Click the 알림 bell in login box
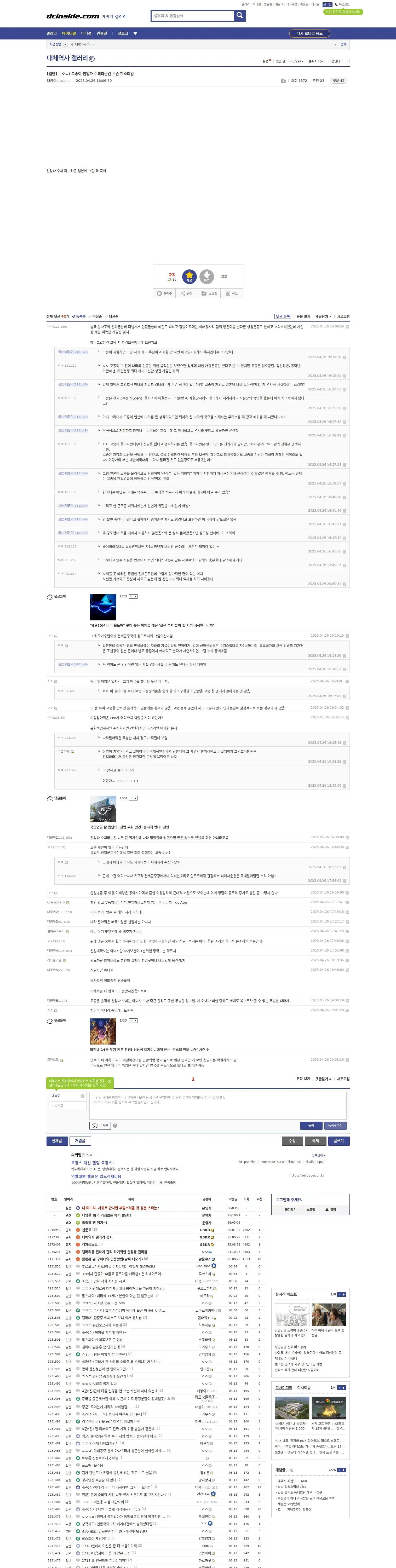This screenshot has height=1568, width=396. [x=331, y=1209]
